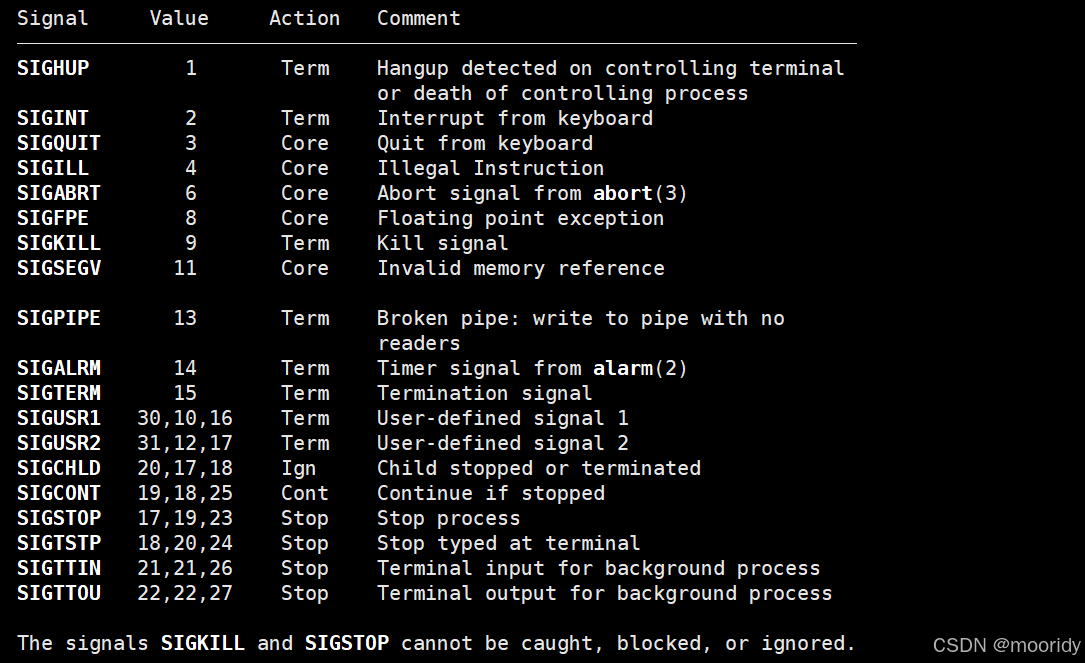Screen dimensions: 1085x663
Task: Click SIGCONT's Cont action text
Action: click(x=304, y=493)
